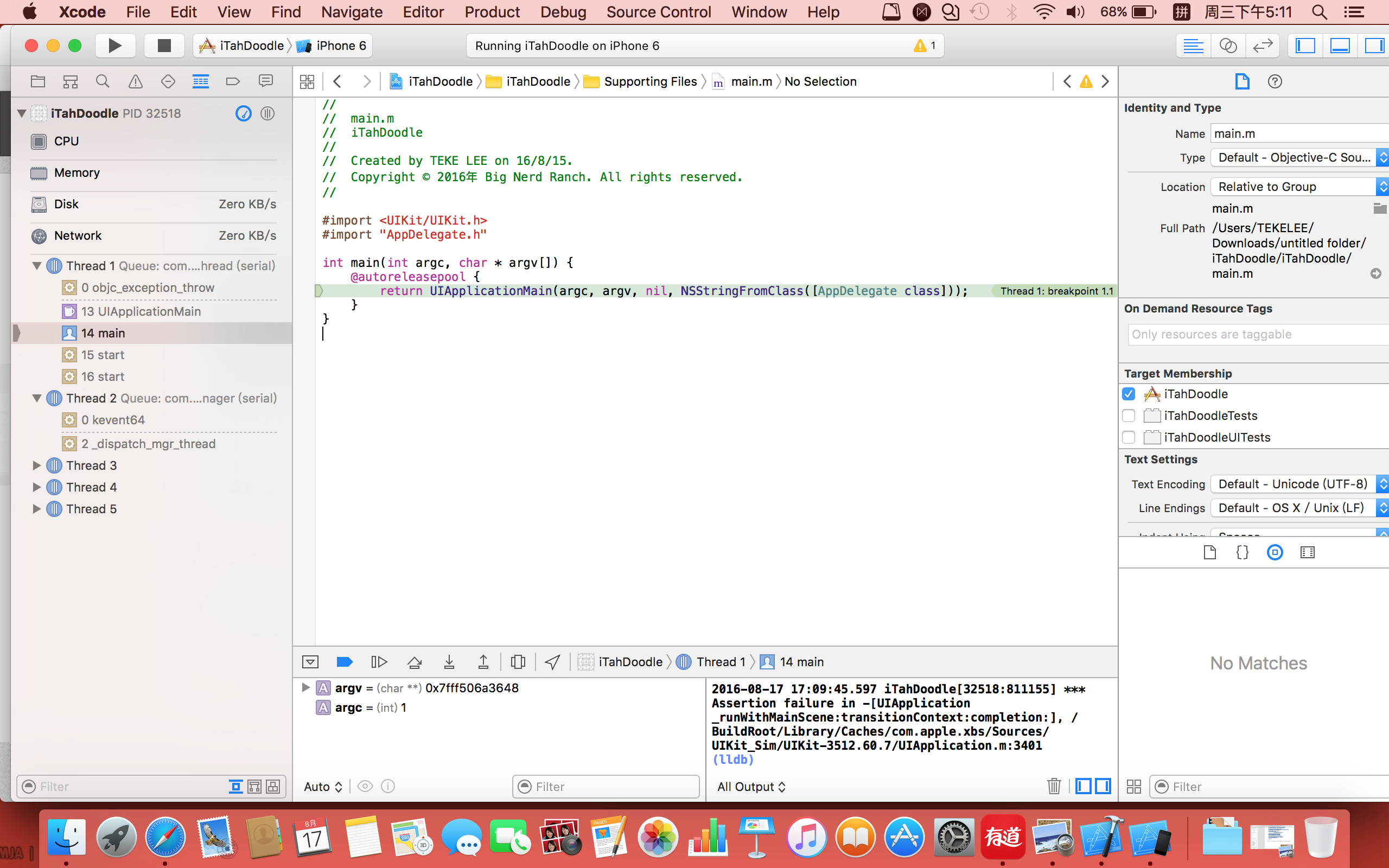Open the Auto variables scope popup

(x=323, y=787)
